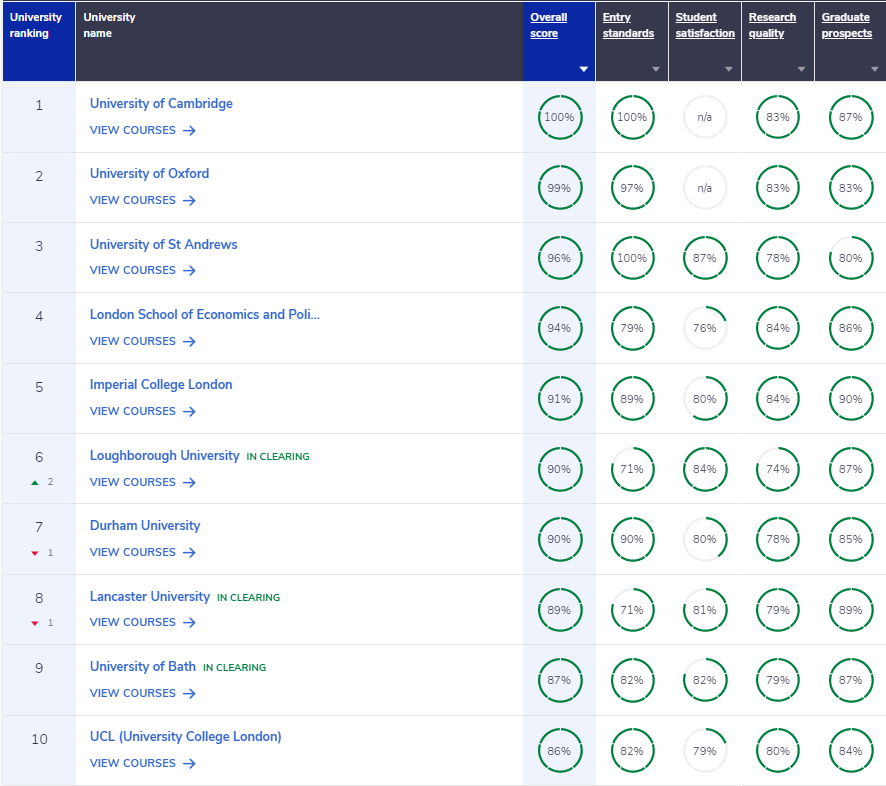
Task: Click Cambridge's n/a student satisfaction circle
Action: (x=705, y=117)
